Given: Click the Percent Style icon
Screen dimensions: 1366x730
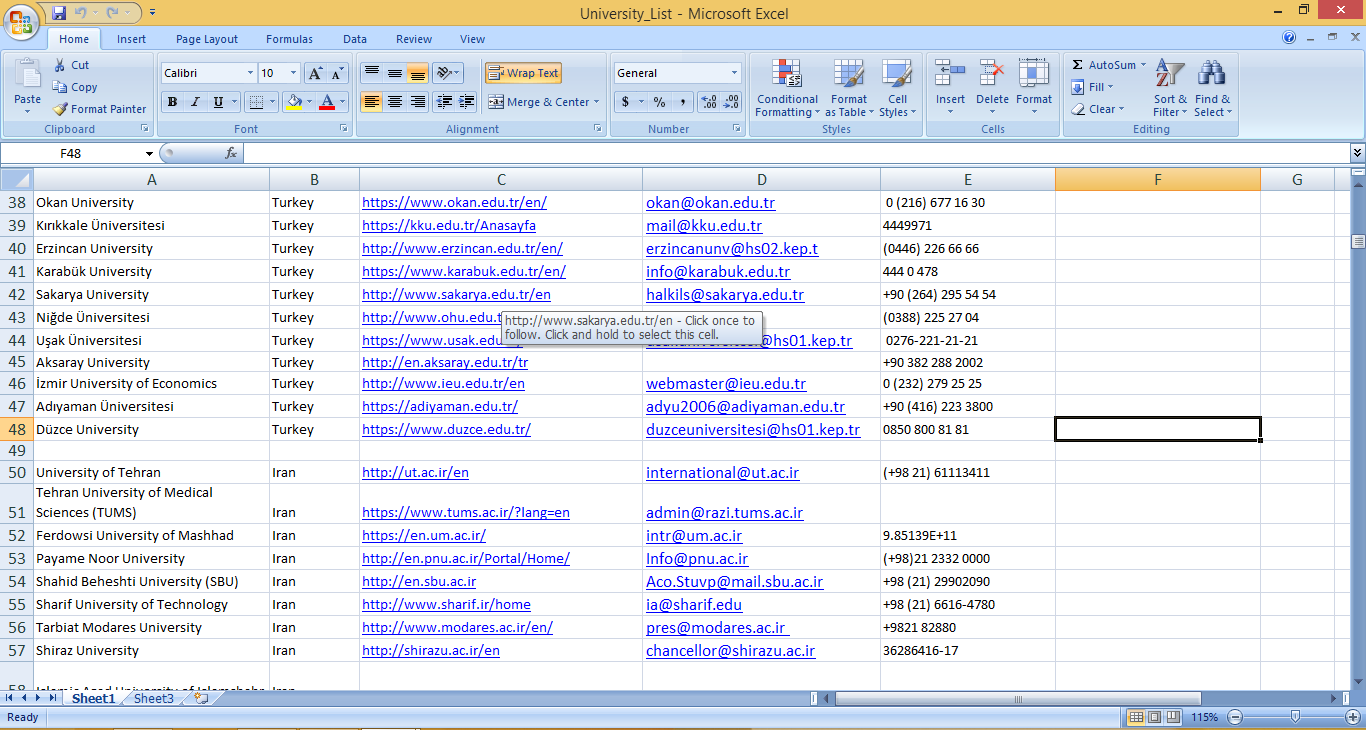Looking at the screenshot, I should [x=659, y=102].
